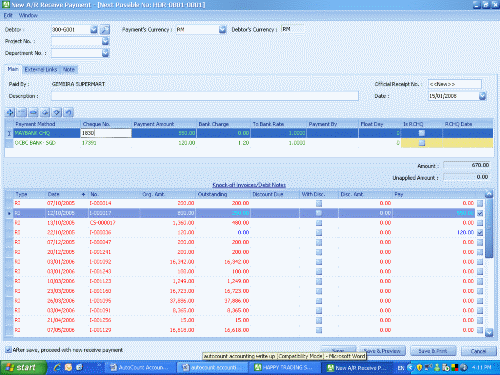Click the undo arrow icon in payment toolbar
Screen dimensions: 500x375
68,112
